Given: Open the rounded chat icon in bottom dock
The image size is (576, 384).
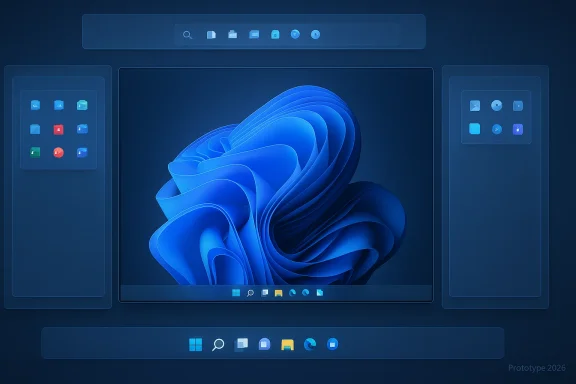Looking at the screenshot, I should coord(264,344).
